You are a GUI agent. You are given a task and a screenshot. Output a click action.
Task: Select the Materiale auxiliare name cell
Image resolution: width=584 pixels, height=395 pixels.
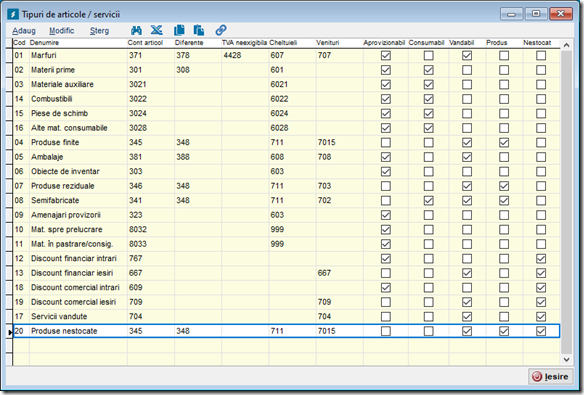78,85
